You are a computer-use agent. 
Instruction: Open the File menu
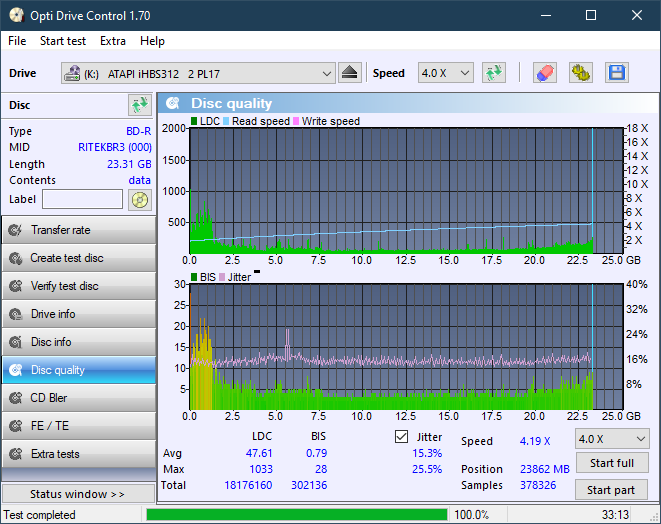click(17, 41)
